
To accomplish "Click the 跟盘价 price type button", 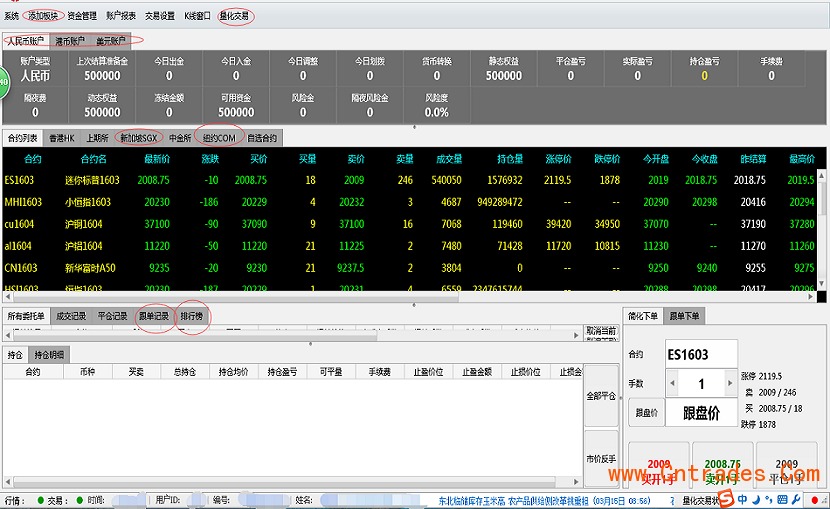I will pyautogui.click(x=645, y=412).
